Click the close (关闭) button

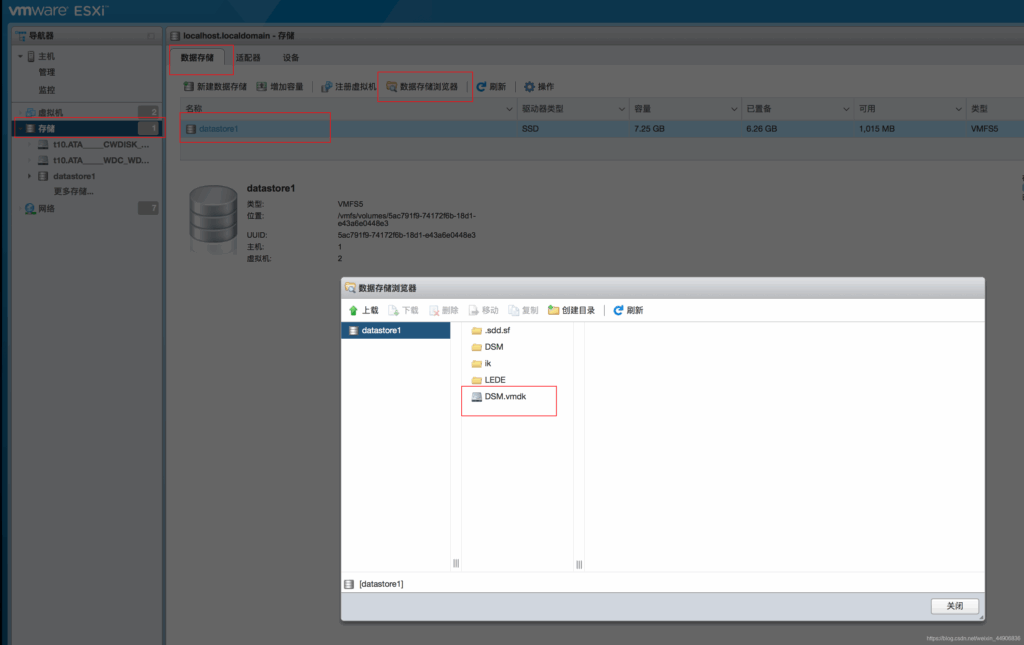click(954, 606)
